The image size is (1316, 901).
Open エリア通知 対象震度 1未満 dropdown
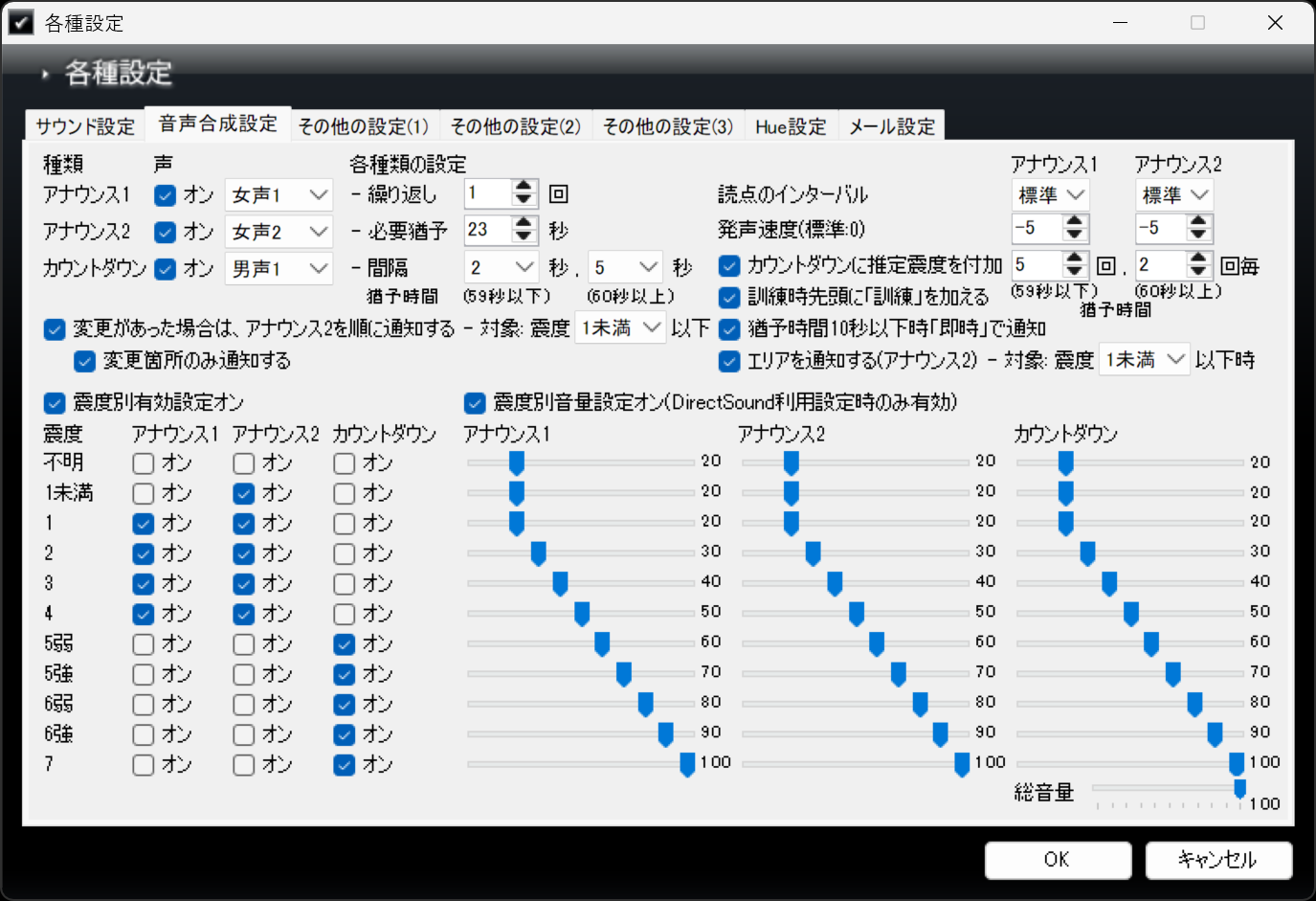[x=1145, y=359]
